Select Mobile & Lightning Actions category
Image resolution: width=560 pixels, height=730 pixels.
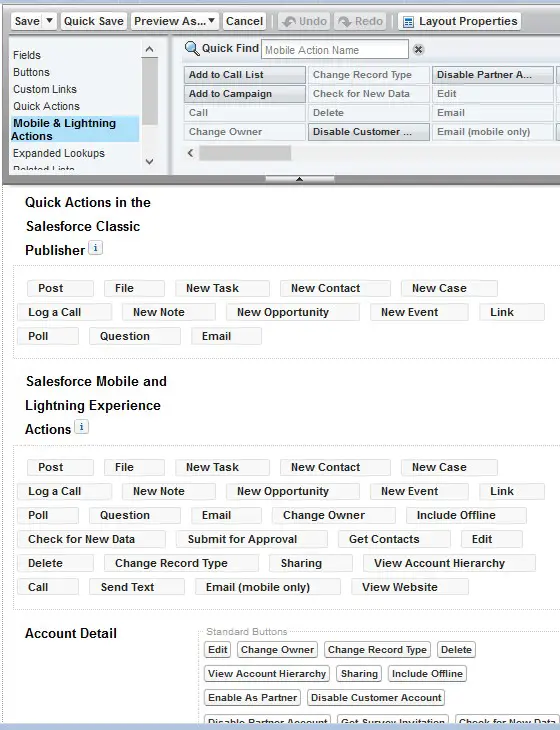(x=74, y=129)
